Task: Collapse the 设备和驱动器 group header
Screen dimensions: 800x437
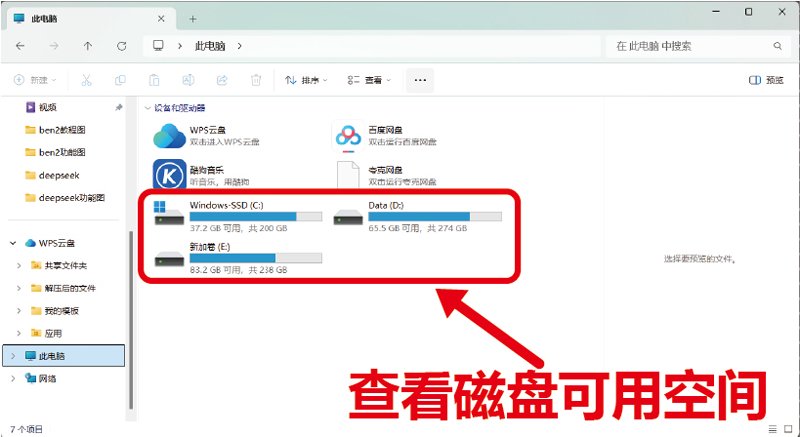Action: click(148, 108)
